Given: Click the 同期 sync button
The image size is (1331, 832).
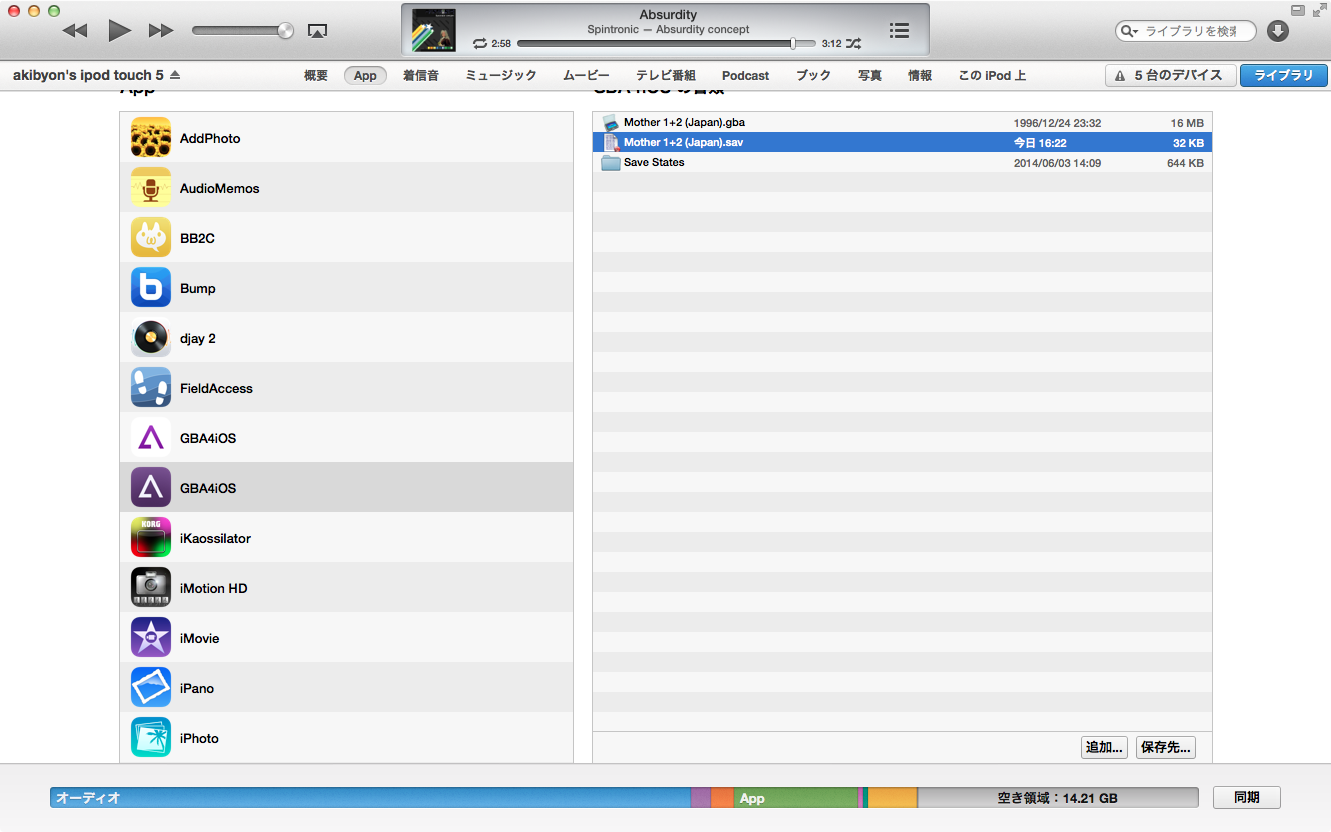Looking at the screenshot, I should tap(1247, 797).
